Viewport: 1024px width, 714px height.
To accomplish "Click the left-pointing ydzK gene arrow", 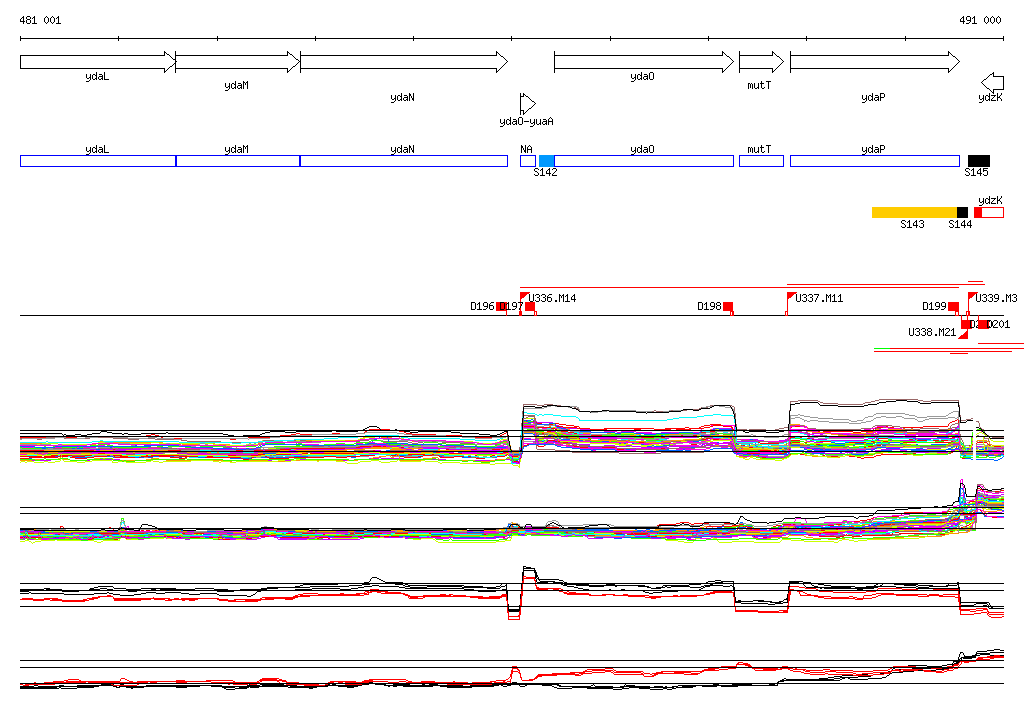I will point(993,82).
